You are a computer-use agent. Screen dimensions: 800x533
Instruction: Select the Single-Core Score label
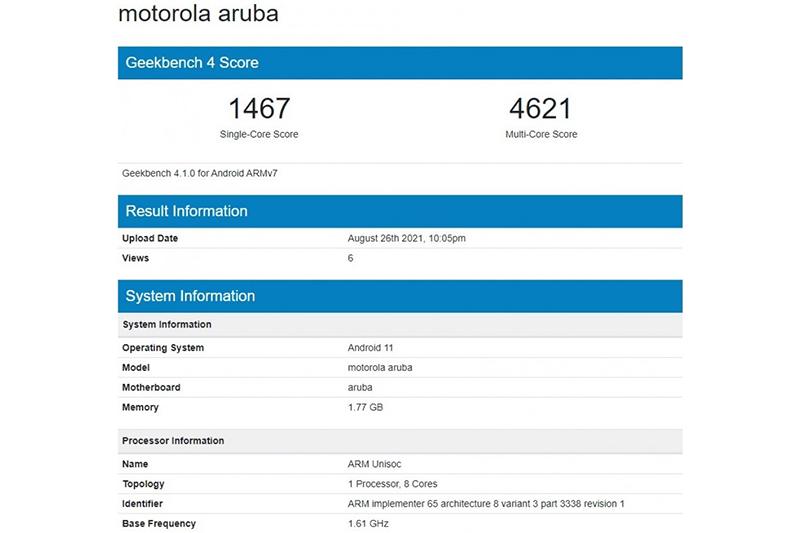pos(259,134)
